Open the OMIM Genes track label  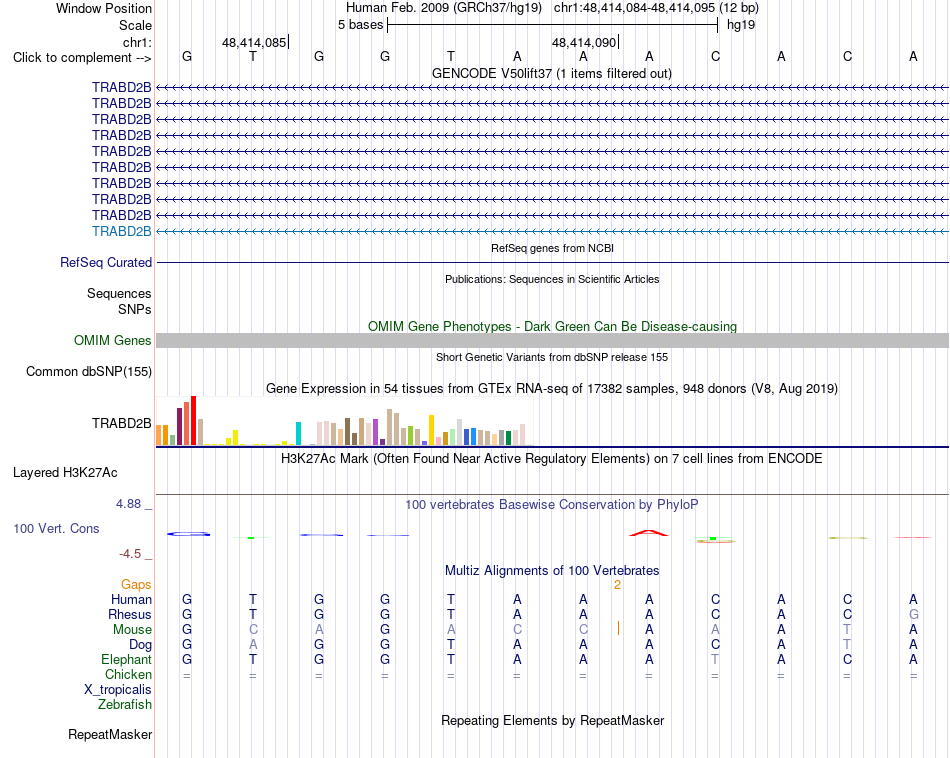[x=113, y=341]
